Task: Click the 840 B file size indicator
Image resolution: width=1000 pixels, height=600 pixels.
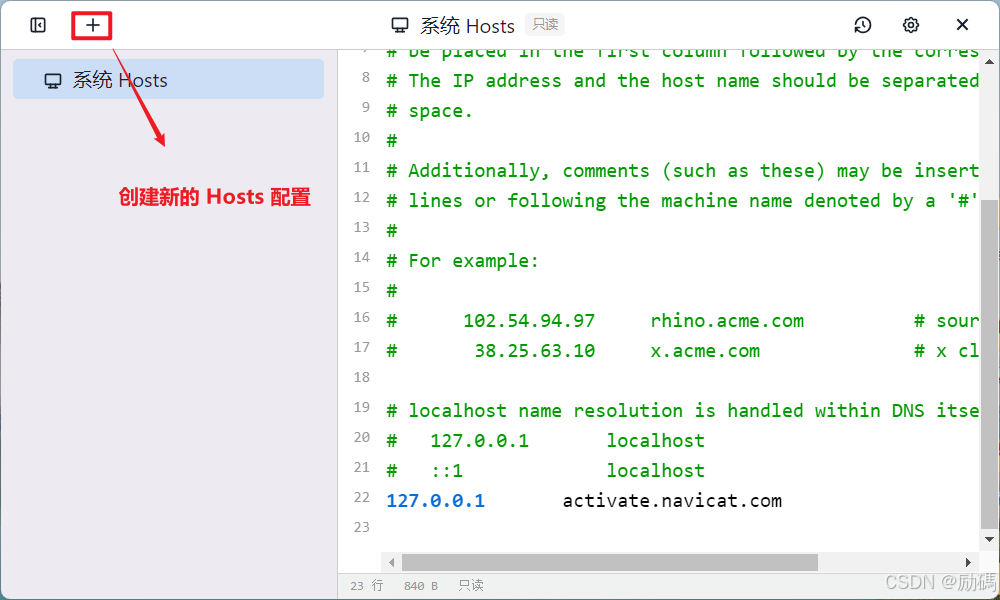Action: (x=419, y=585)
